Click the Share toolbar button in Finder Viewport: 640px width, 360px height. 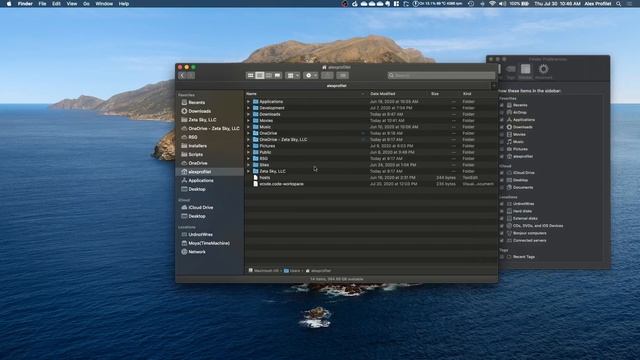(x=327, y=76)
